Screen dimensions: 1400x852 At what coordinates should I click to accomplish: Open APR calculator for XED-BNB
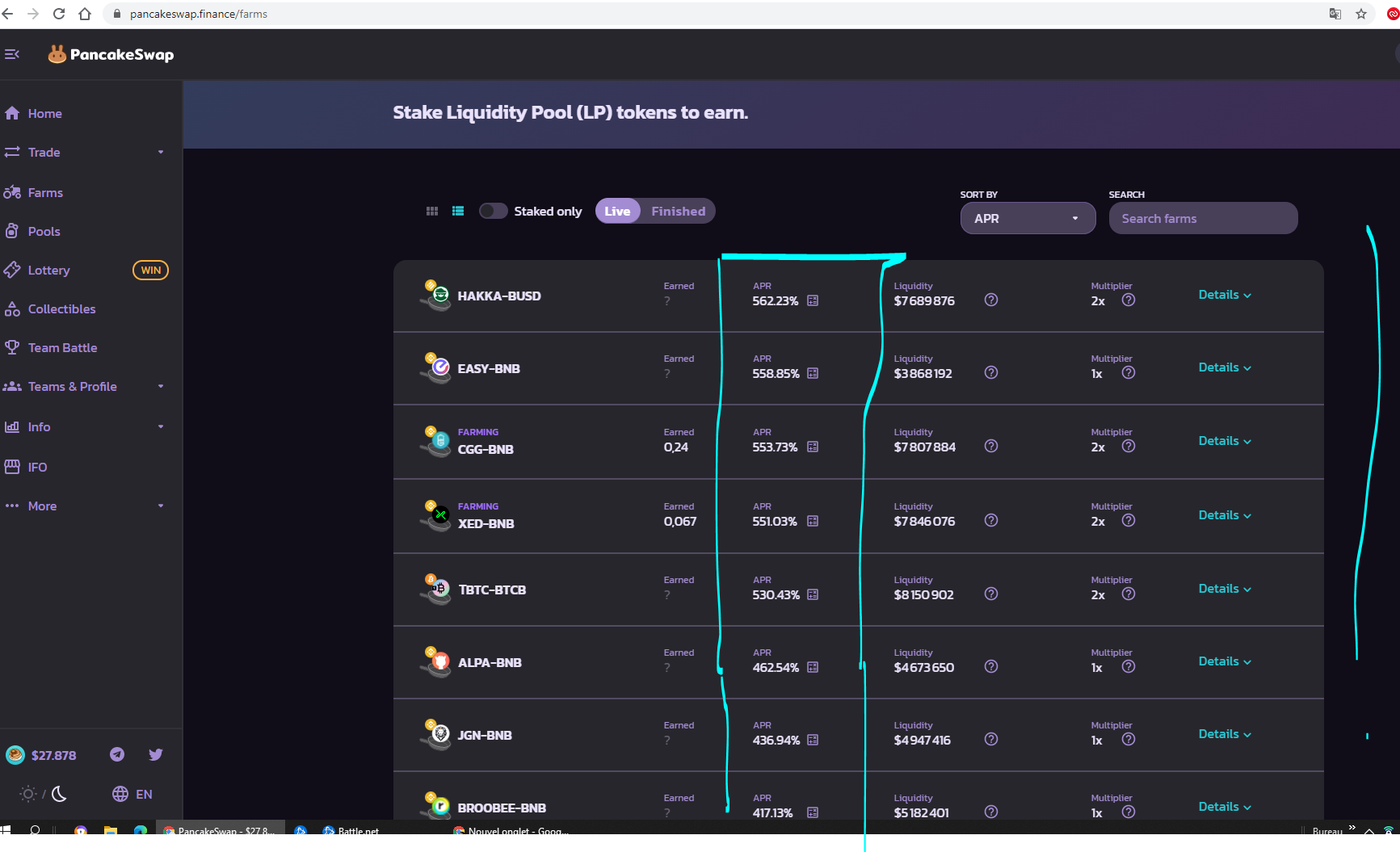813,521
